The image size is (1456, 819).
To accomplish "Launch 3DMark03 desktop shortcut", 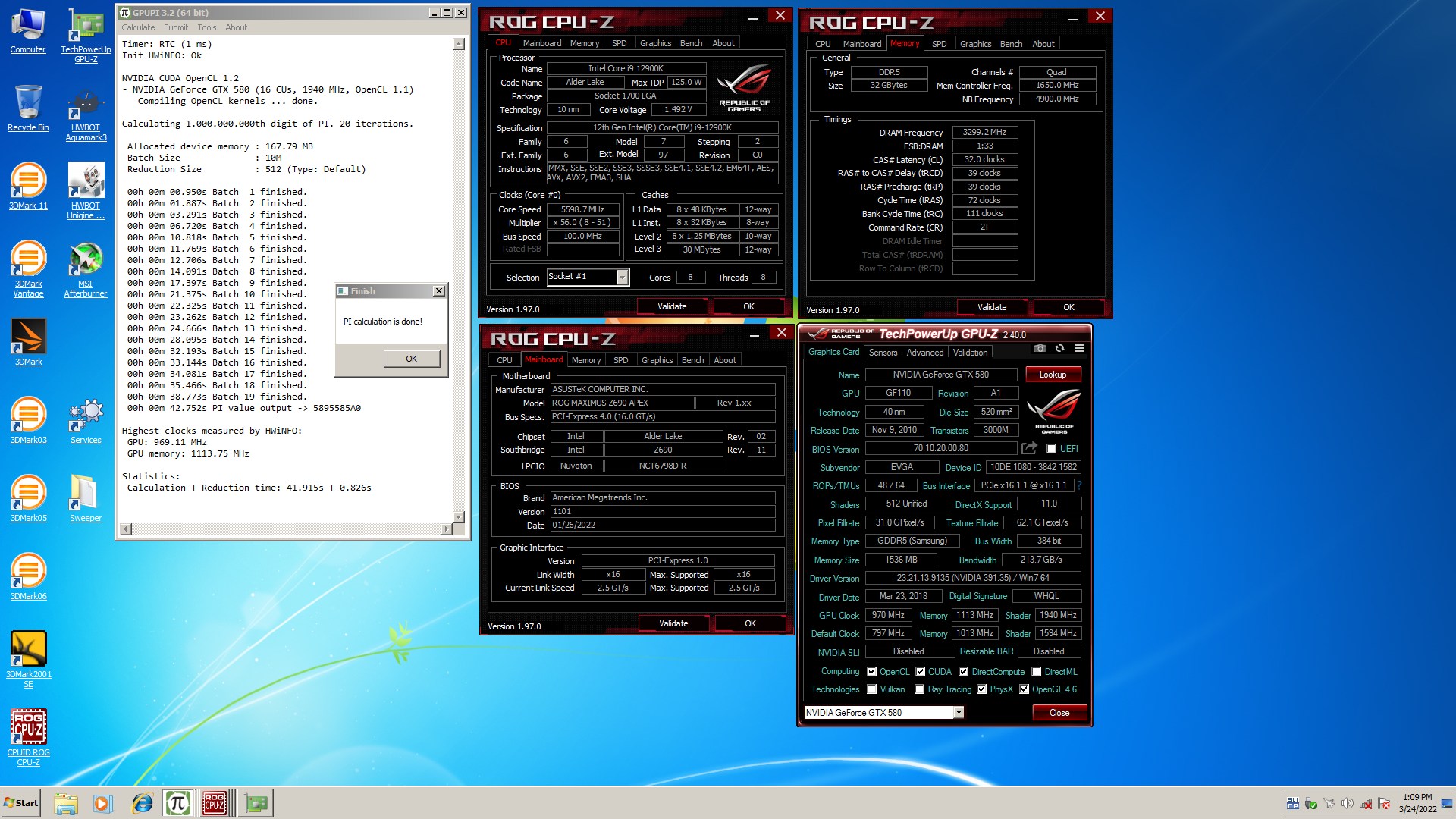I will pos(28,421).
